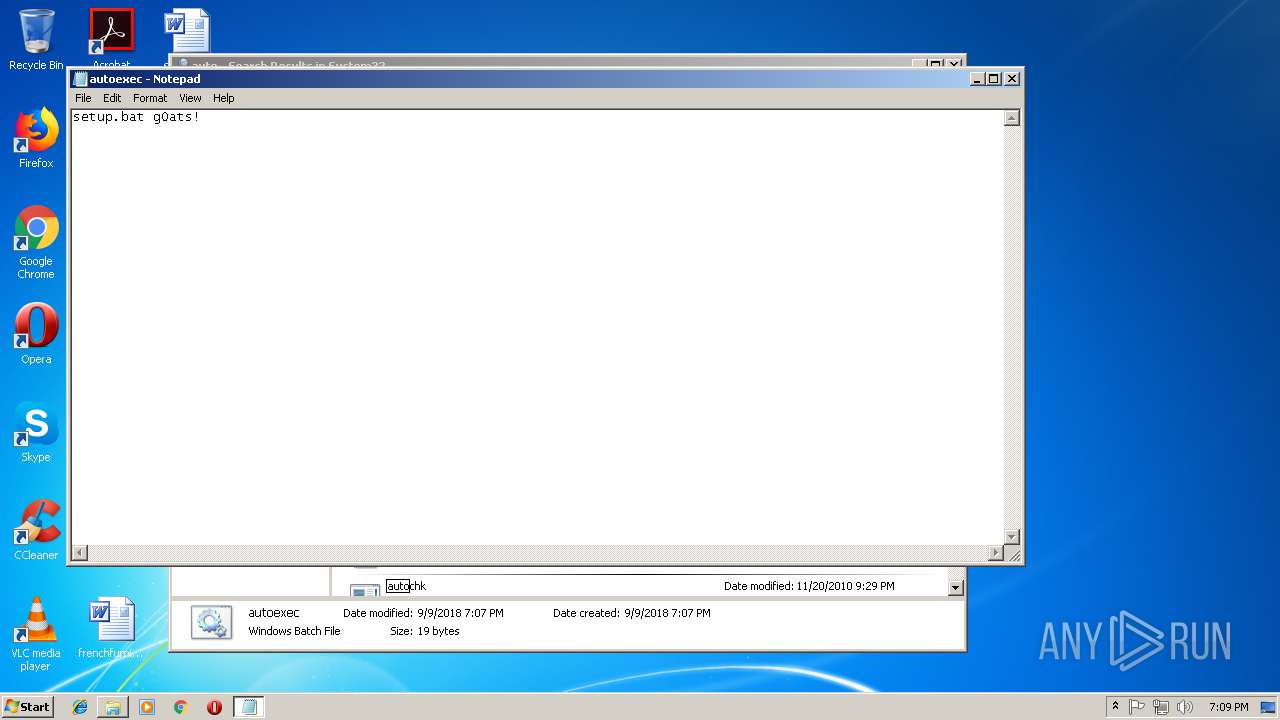The width and height of the screenshot is (1280, 720).
Task: Open the Opera desktop shortcut
Action: coord(36,334)
